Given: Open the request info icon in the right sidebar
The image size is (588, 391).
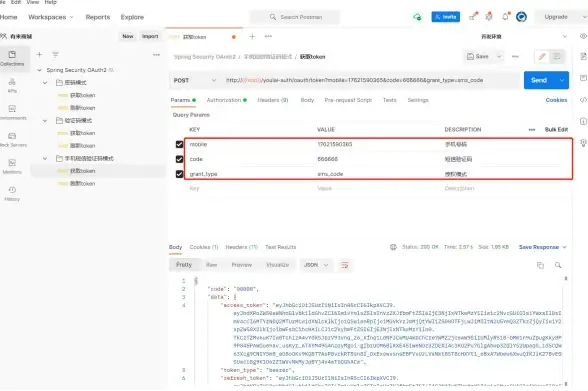Looking at the screenshot, I should 583,121.
